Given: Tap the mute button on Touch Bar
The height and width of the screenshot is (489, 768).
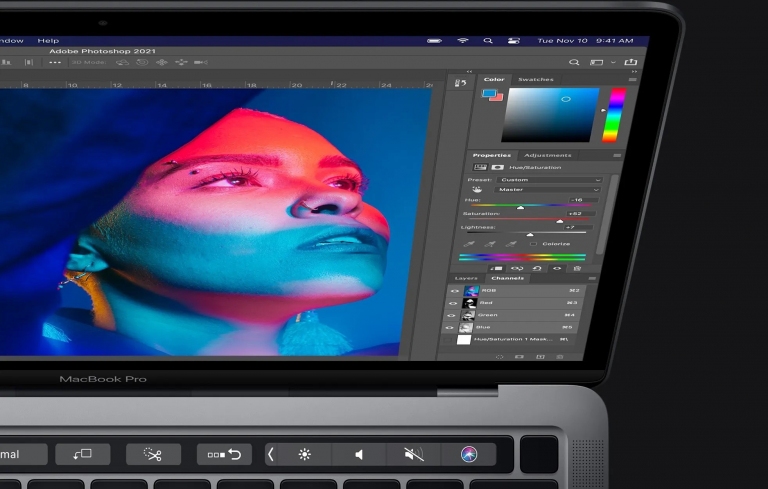Looking at the screenshot, I should tap(414, 455).
